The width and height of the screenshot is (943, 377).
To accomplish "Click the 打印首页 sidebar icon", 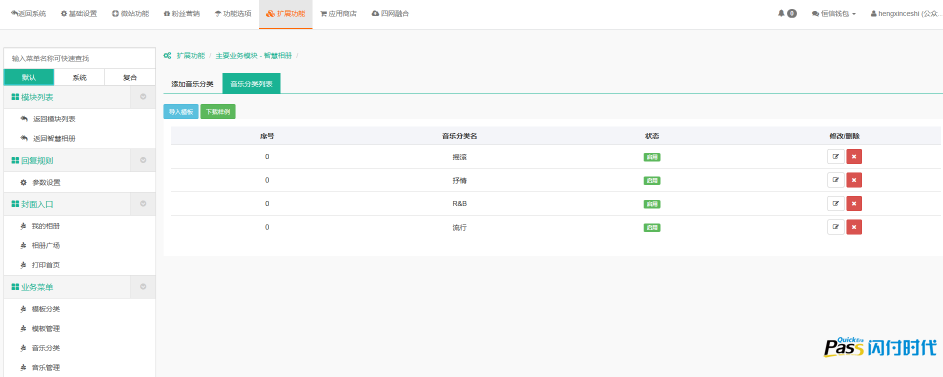I will tap(24, 265).
